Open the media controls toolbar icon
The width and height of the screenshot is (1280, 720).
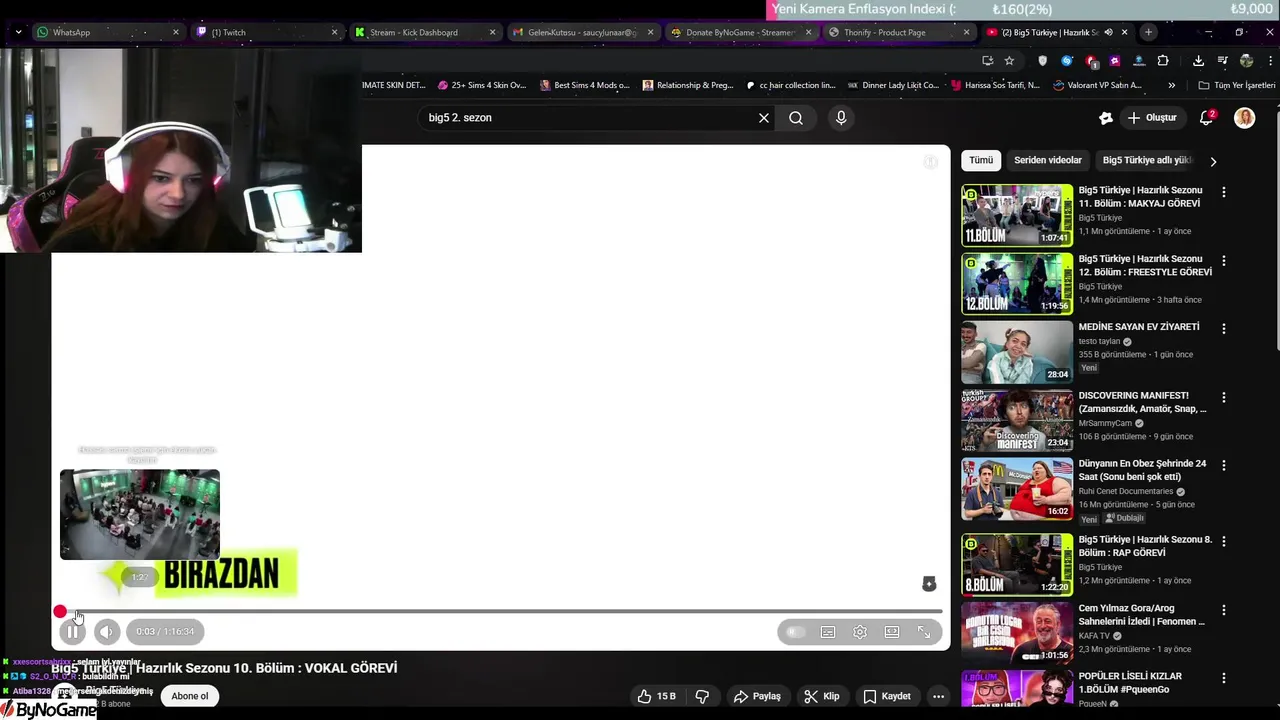[x=1222, y=61]
